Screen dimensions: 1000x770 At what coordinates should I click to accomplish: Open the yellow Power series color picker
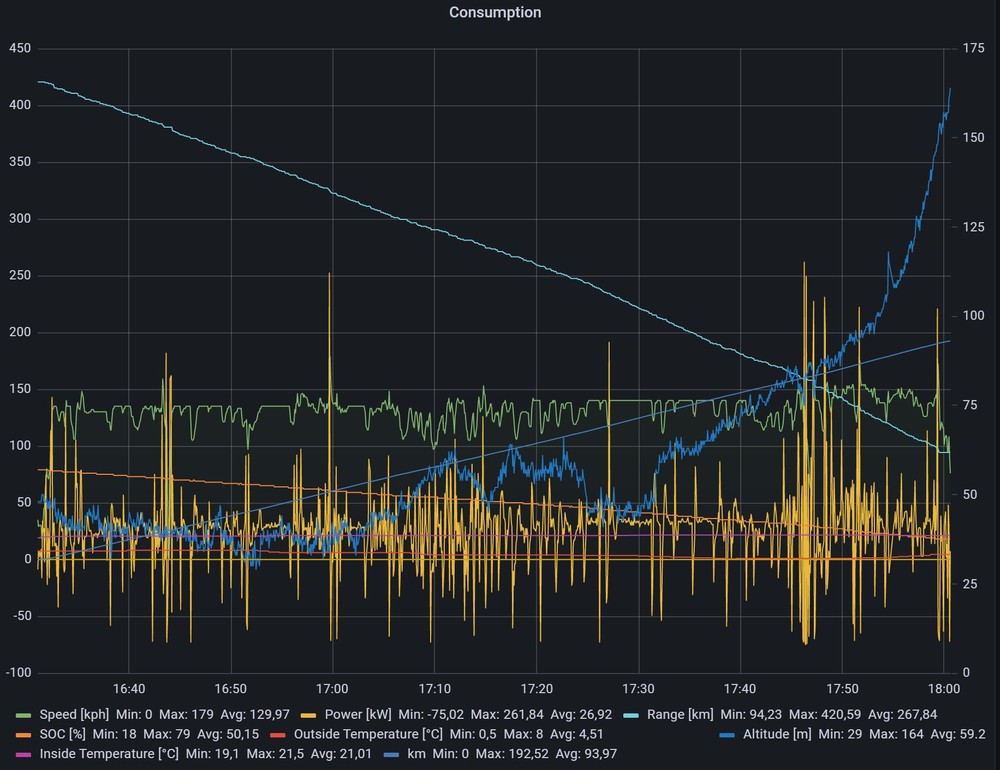pos(310,716)
